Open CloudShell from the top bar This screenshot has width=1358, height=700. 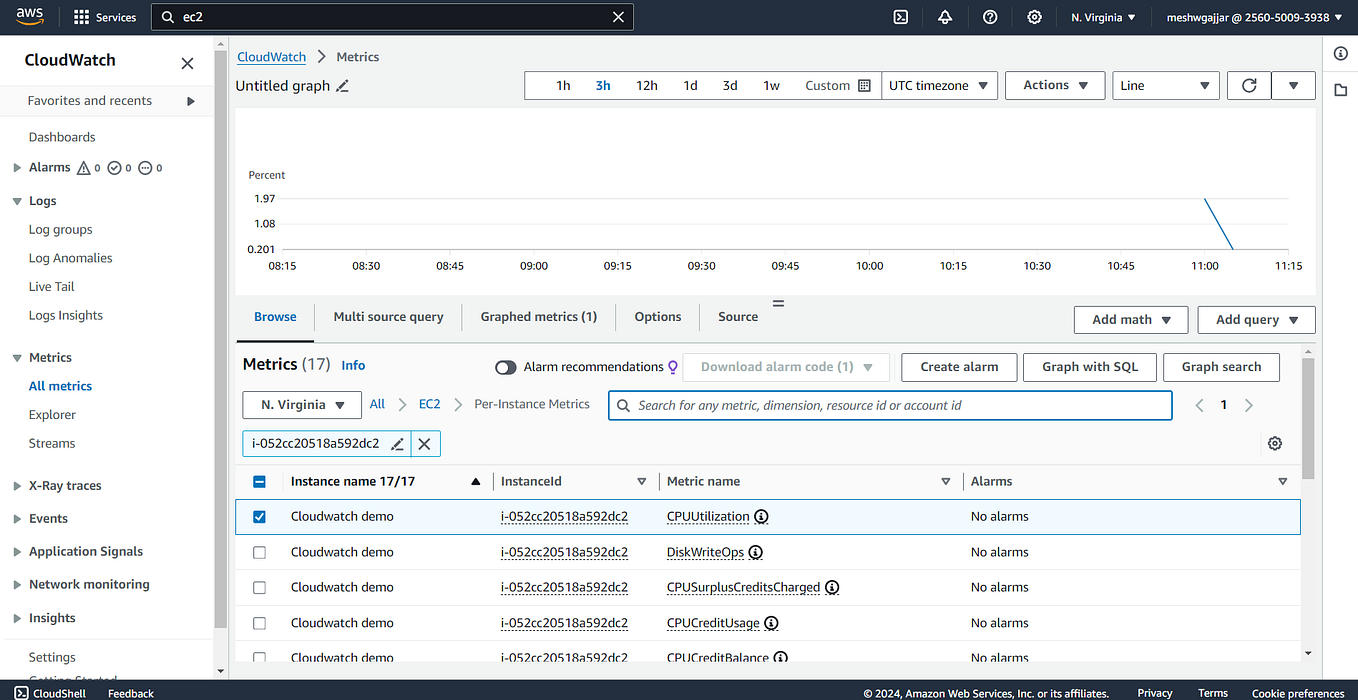[900, 17]
